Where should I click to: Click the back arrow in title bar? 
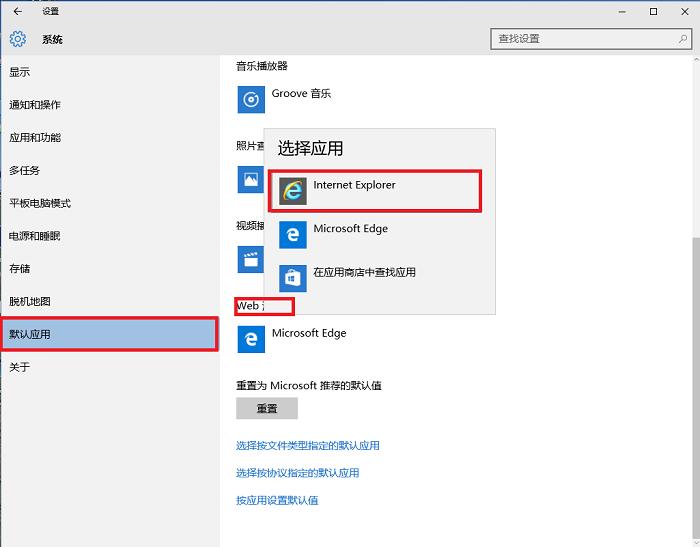(18, 12)
